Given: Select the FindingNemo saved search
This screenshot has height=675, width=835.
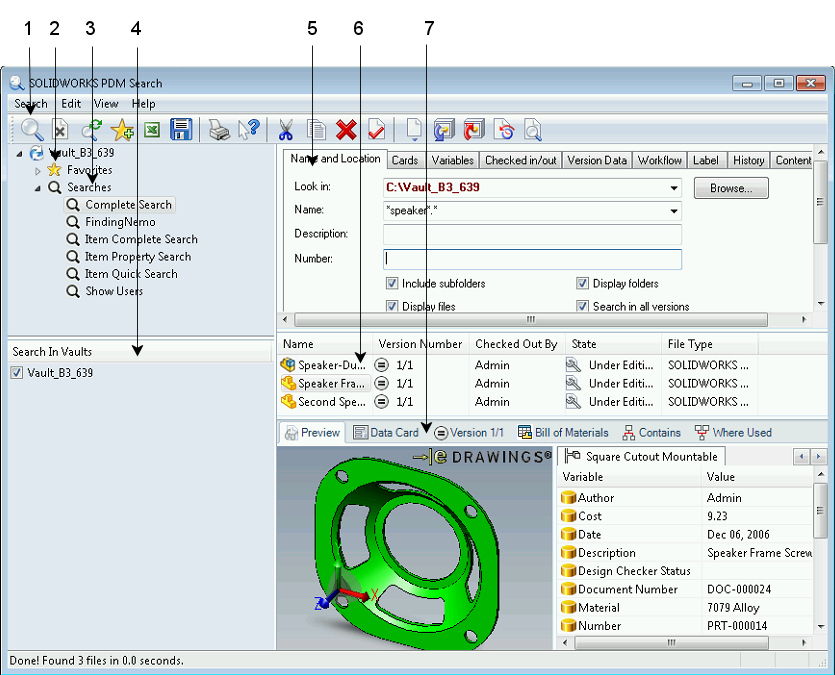Looking at the screenshot, I should pyautogui.click(x=118, y=222).
